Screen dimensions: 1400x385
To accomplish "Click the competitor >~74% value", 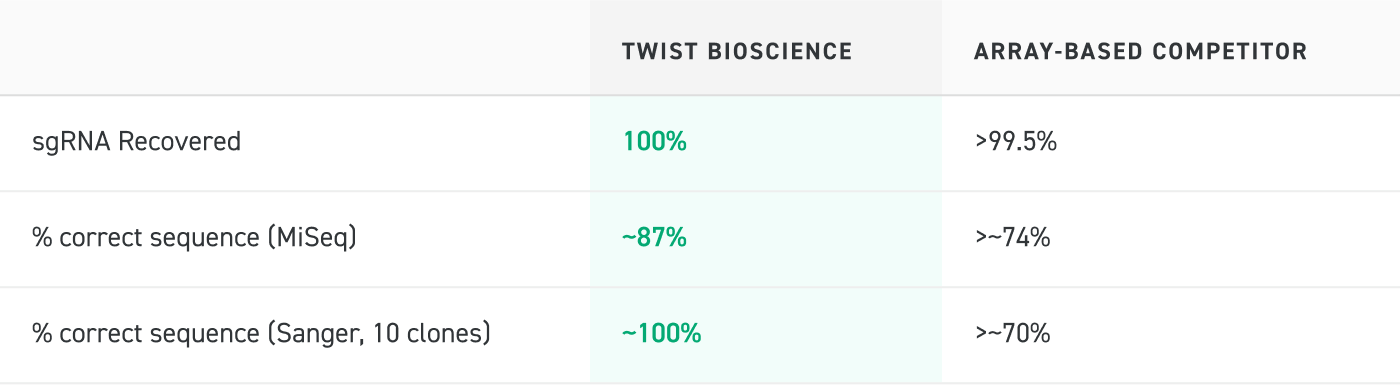I will pyautogui.click(x=1012, y=238).
